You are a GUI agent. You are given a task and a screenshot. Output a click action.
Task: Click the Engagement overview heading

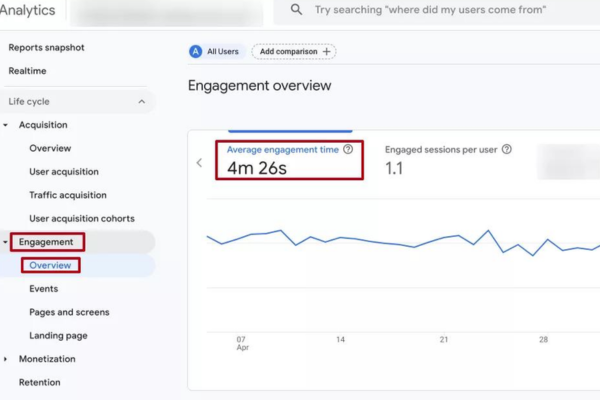pos(259,85)
